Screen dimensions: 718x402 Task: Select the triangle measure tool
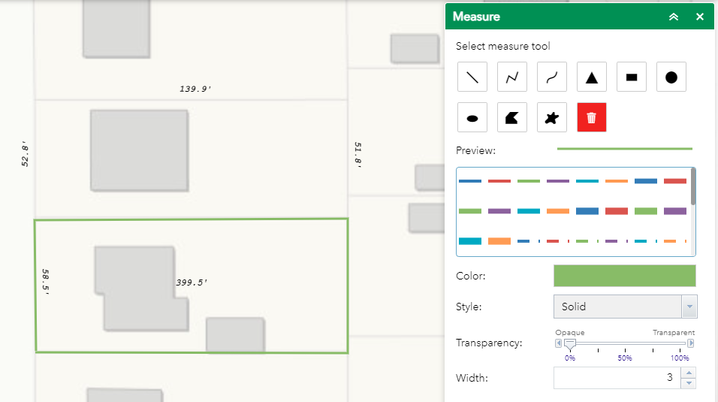click(592, 77)
